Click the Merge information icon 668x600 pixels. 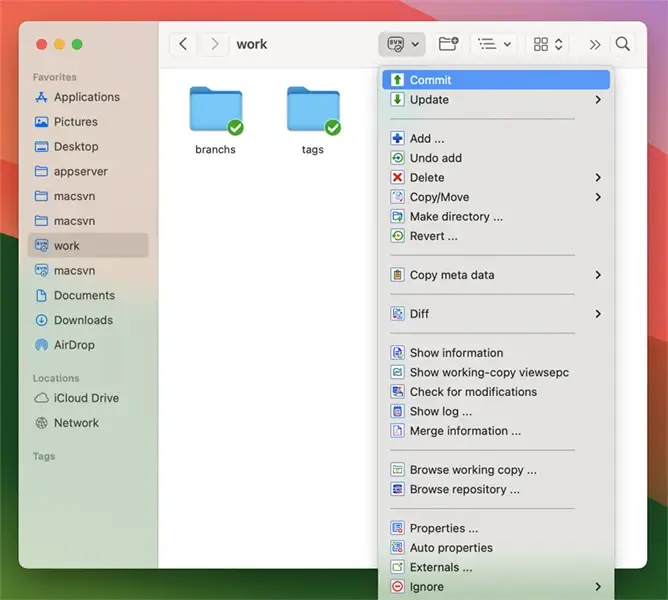click(x=397, y=431)
